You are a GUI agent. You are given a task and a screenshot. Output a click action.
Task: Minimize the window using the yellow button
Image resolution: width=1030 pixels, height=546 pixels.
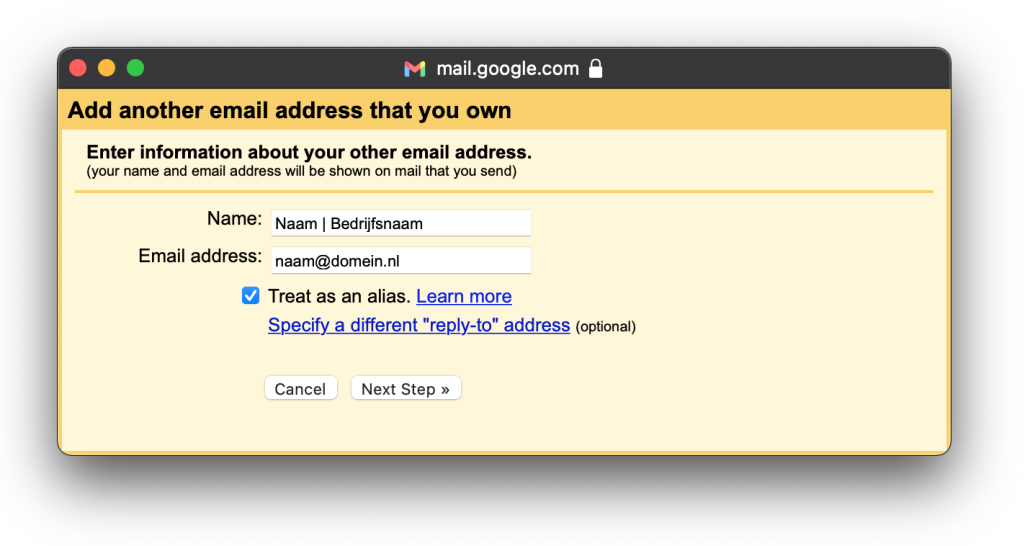(x=106, y=68)
